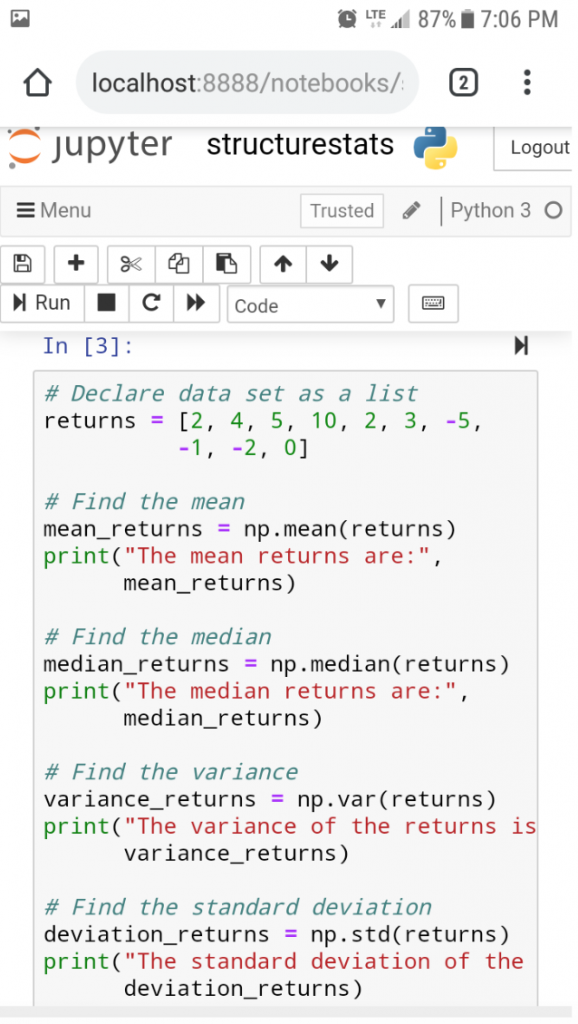This screenshot has height=1024, width=578.
Task: Rename the structurestats notebook title
Action: point(300,145)
